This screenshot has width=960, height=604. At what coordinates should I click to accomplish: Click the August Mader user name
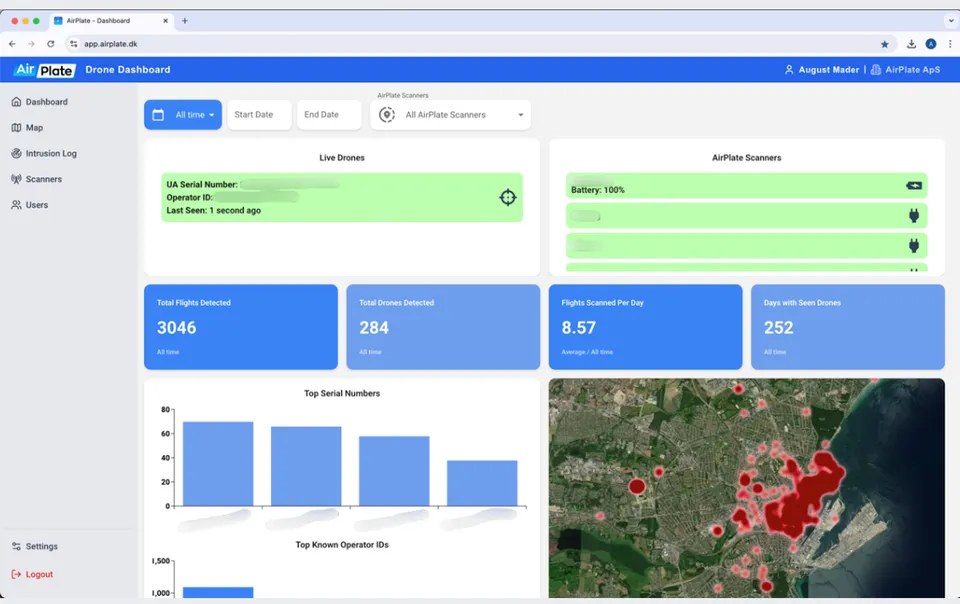tap(828, 70)
